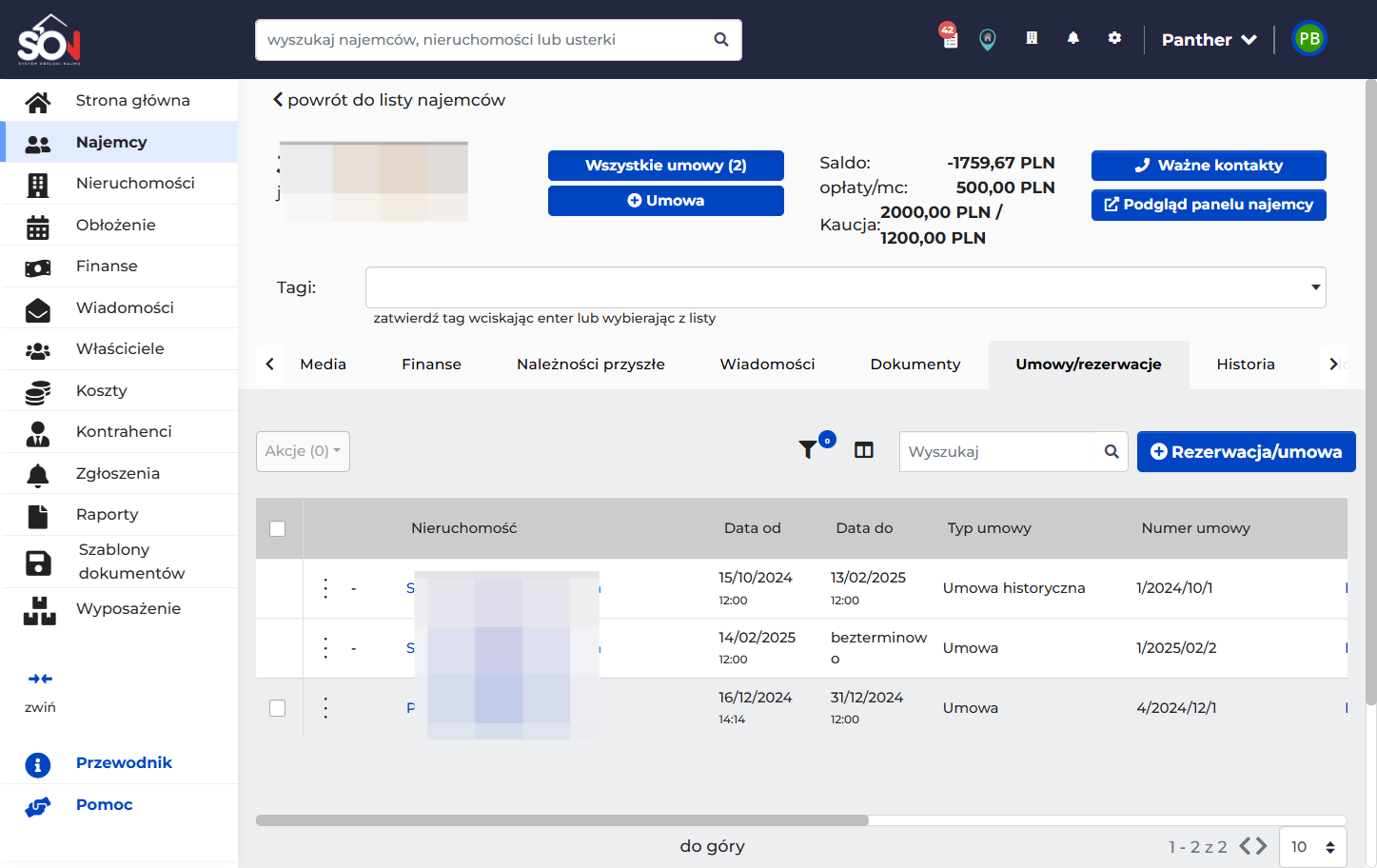This screenshot has height=868, width=1377.
Task: Move the tab strip right with the arrow
Action: tap(1333, 365)
